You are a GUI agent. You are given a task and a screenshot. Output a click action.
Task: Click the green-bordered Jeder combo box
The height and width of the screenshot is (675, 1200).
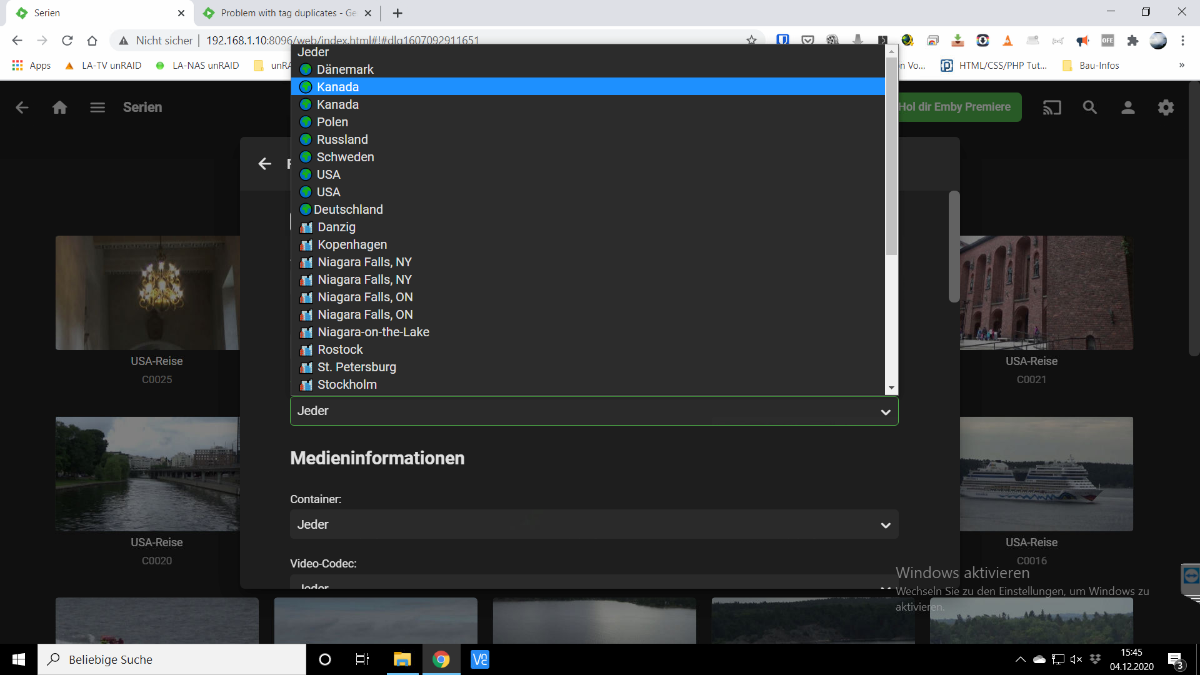coord(594,411)
